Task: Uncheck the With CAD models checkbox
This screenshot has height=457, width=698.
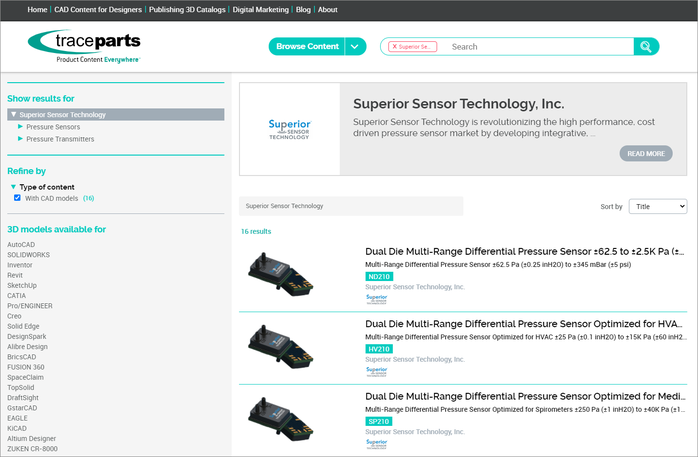Action: pyautogui.click(x=18, y=198)
